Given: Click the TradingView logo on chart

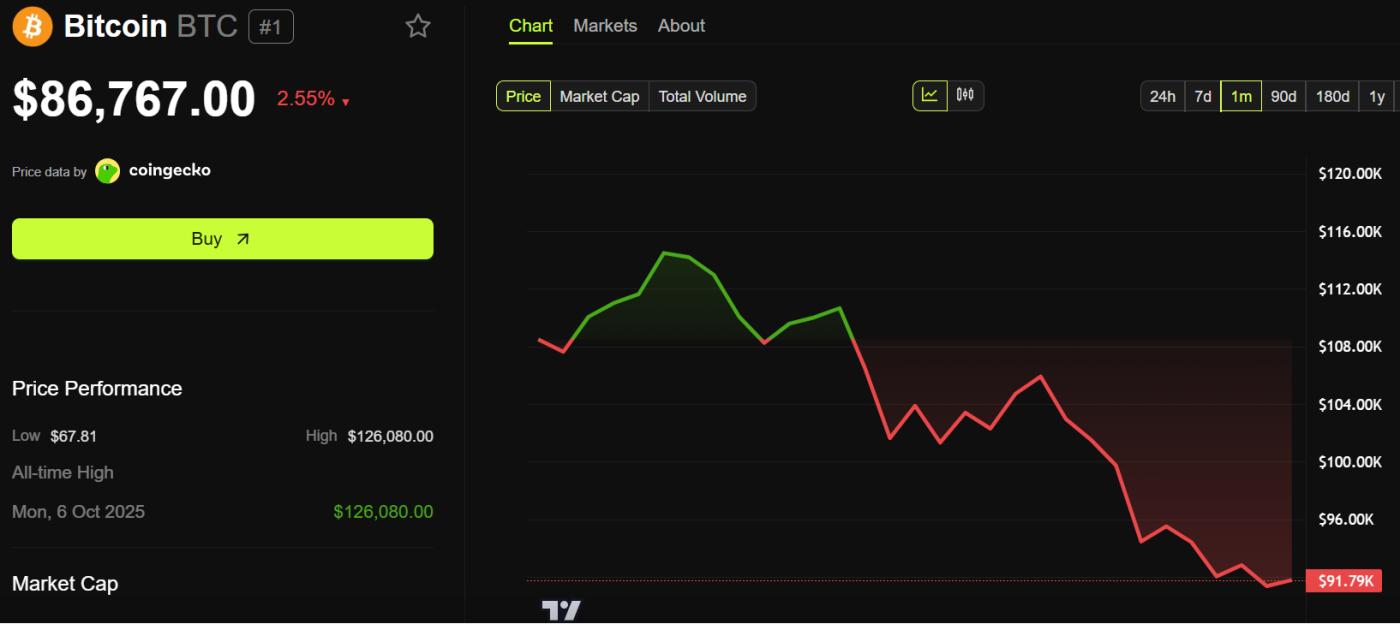Looking at the screenshot, I should click(561, 610).
